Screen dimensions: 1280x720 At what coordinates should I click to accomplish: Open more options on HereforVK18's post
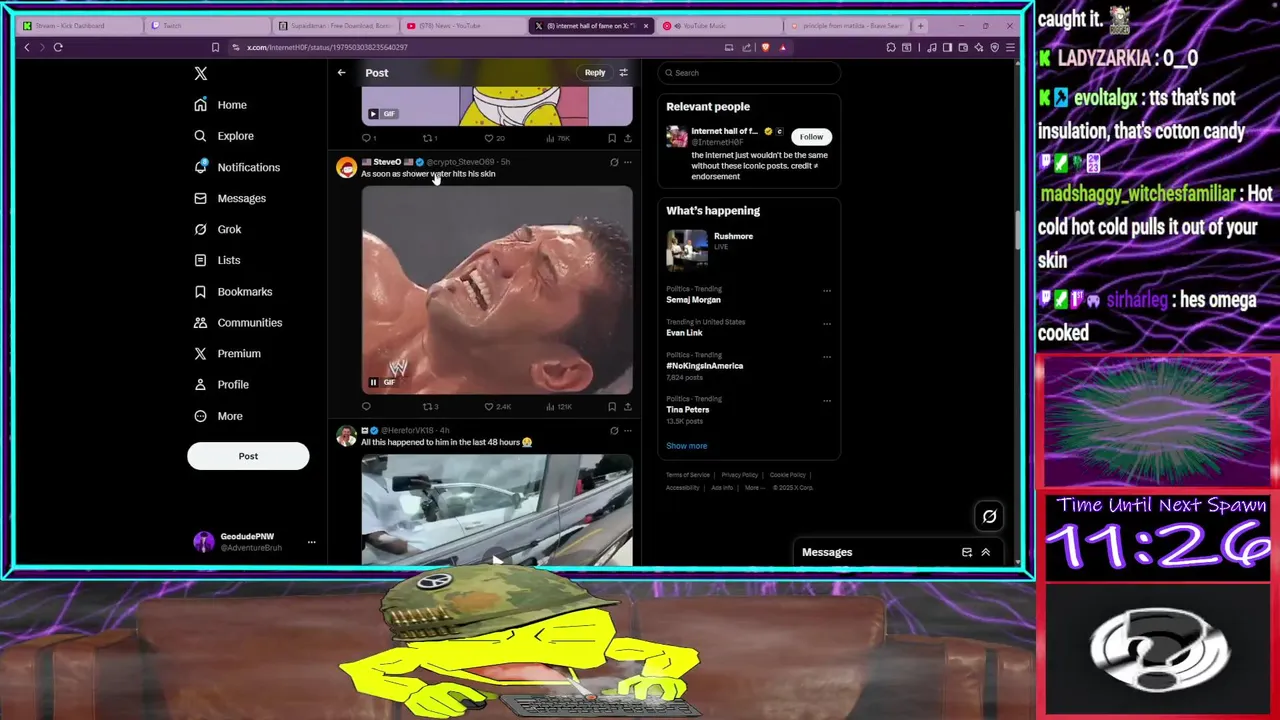pyautogui.click(x=628, y=431)
